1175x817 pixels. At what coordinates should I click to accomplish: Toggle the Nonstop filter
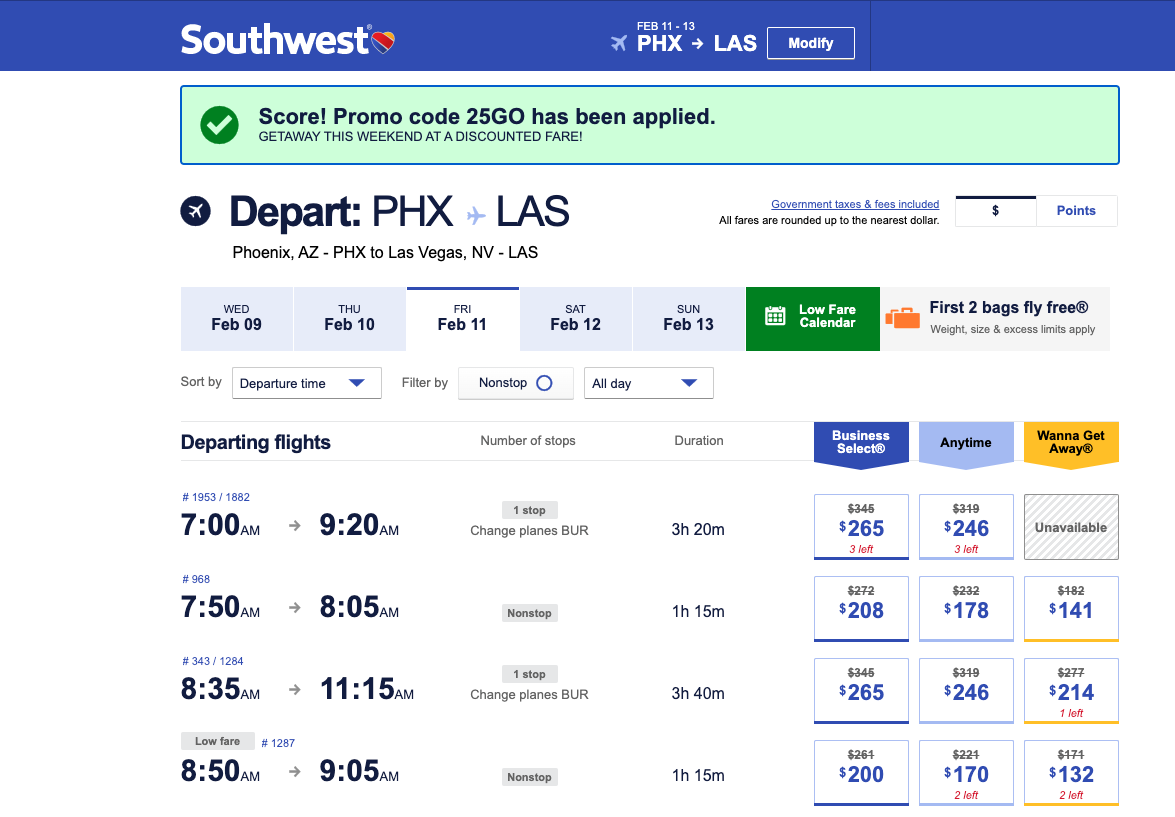point(515,383)
